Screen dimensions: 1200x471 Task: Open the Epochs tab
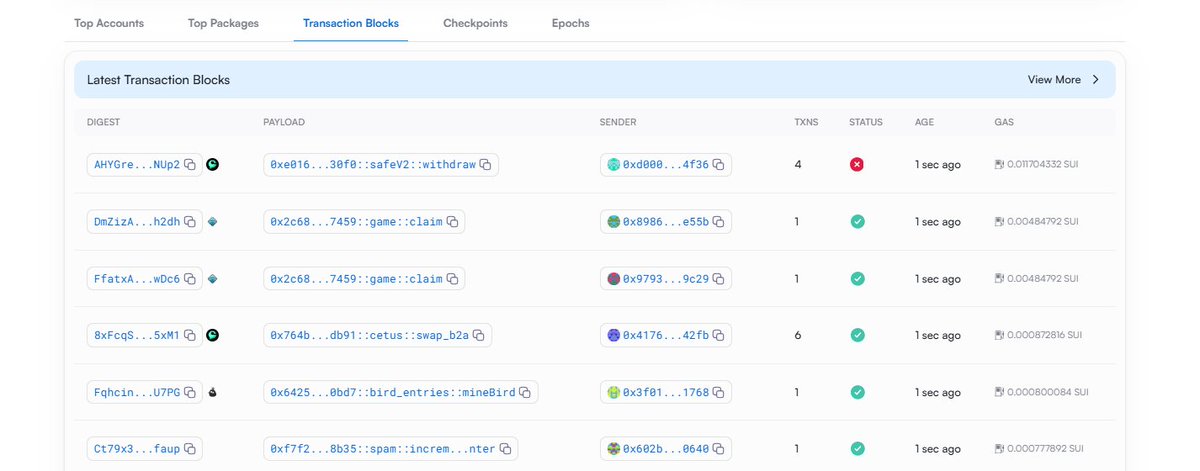click(570, 23)
